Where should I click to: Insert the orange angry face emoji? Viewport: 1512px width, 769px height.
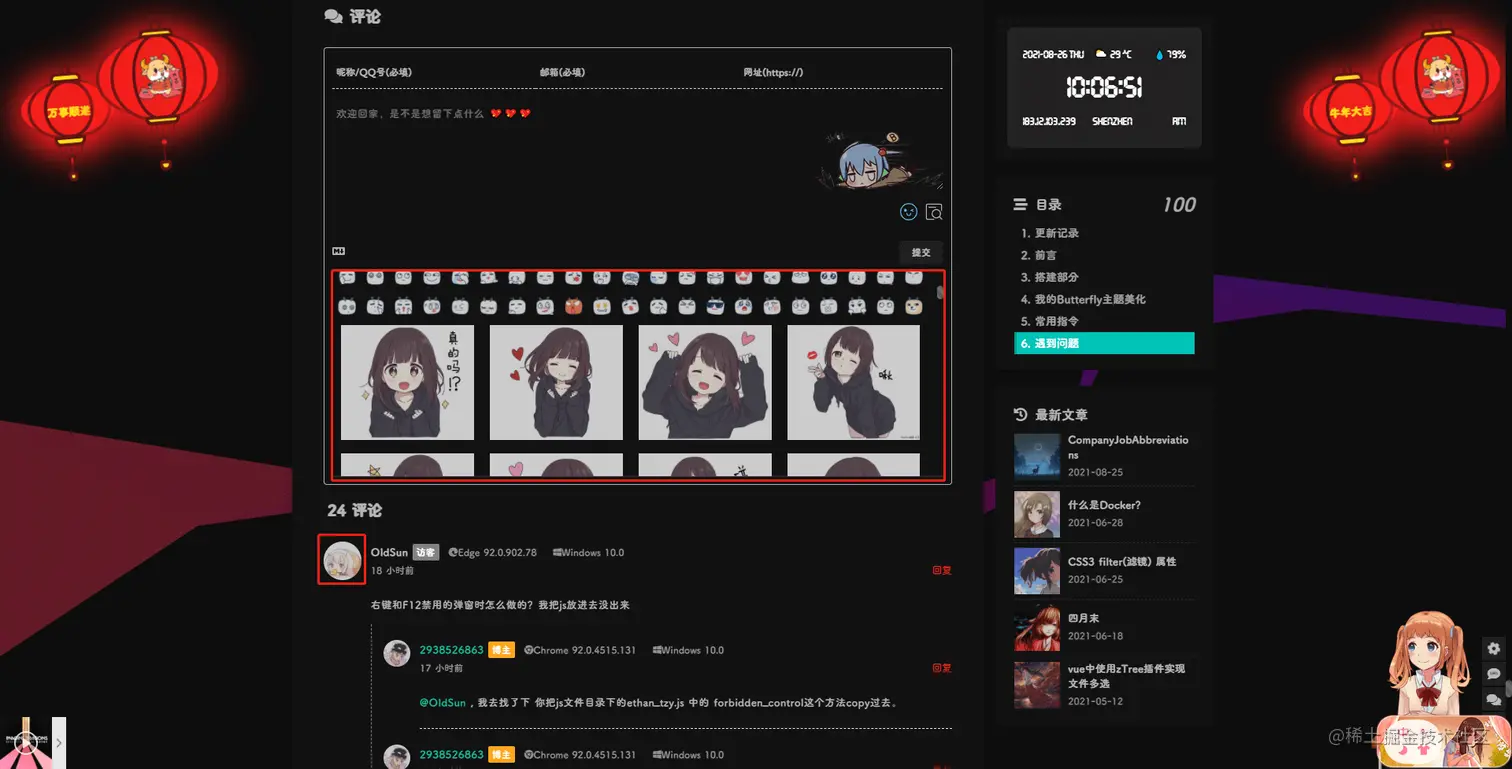point(573,306)
